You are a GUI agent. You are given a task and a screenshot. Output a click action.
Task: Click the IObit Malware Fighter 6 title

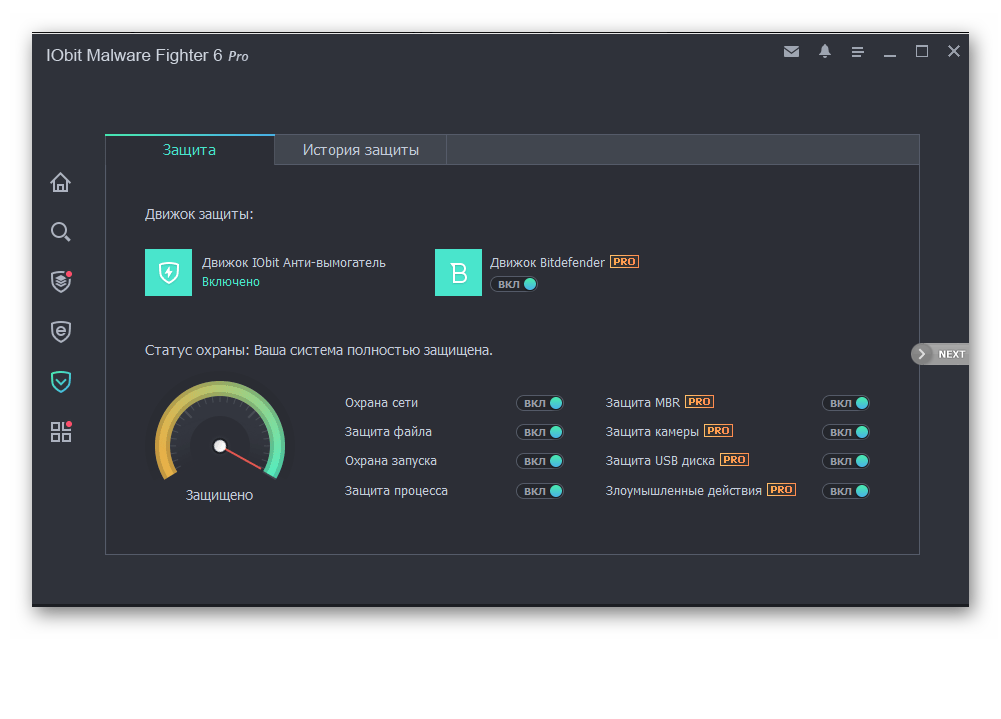click(x=147, y=56)
